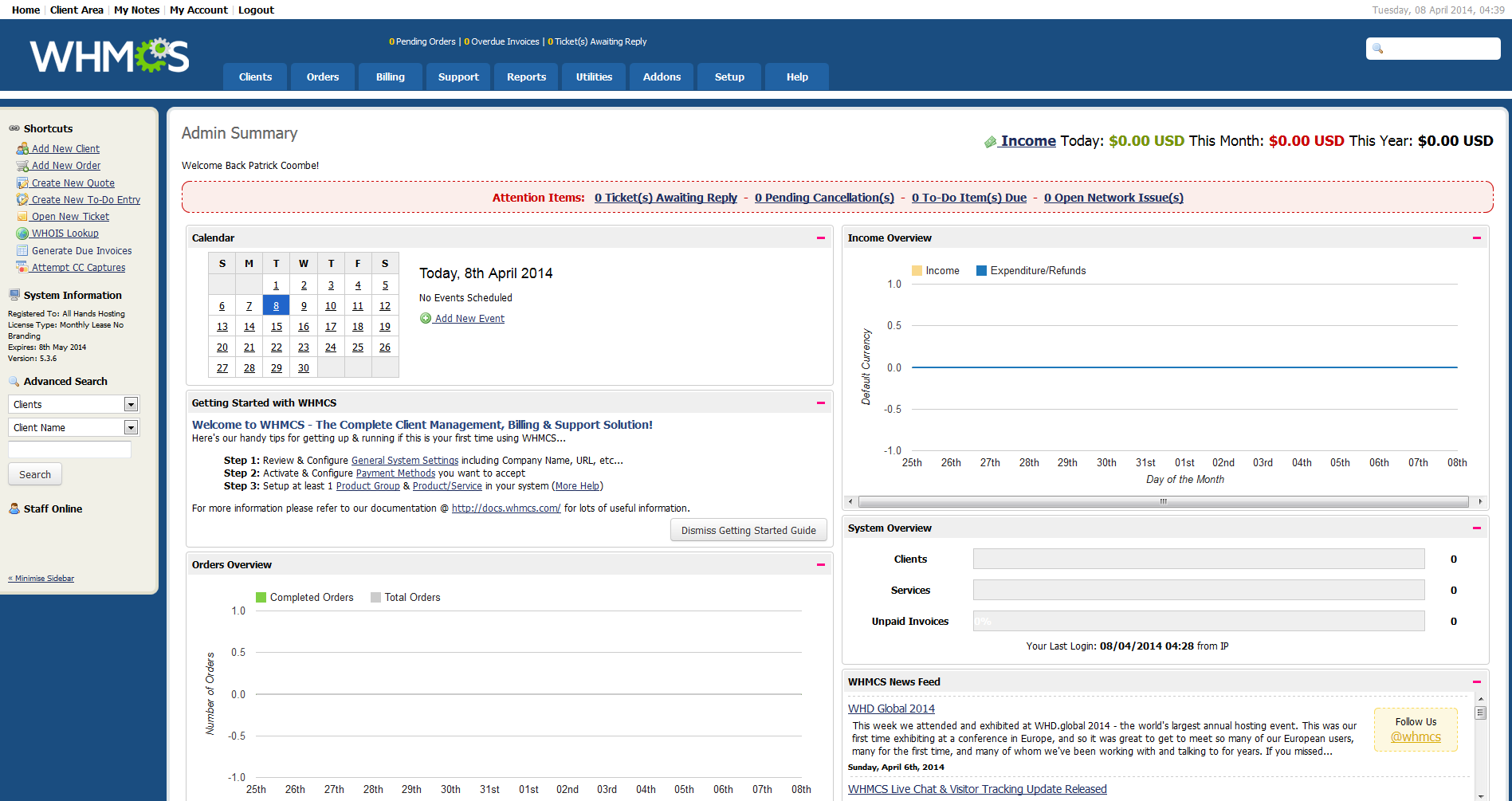Click the System Information monitor icon

coord(14,295)
